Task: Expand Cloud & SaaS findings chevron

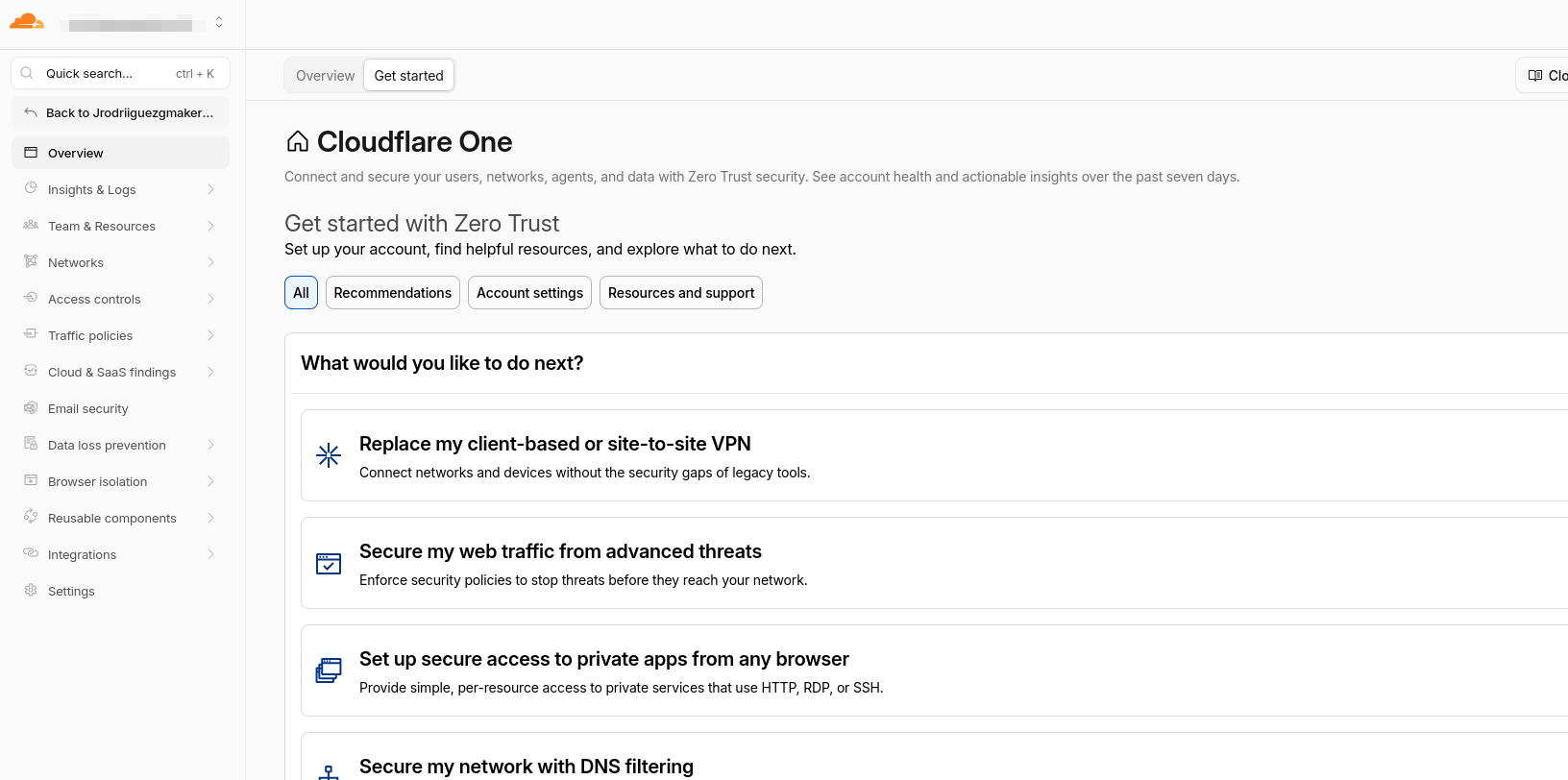Action: pyautogui.click(x=210, y=372)
